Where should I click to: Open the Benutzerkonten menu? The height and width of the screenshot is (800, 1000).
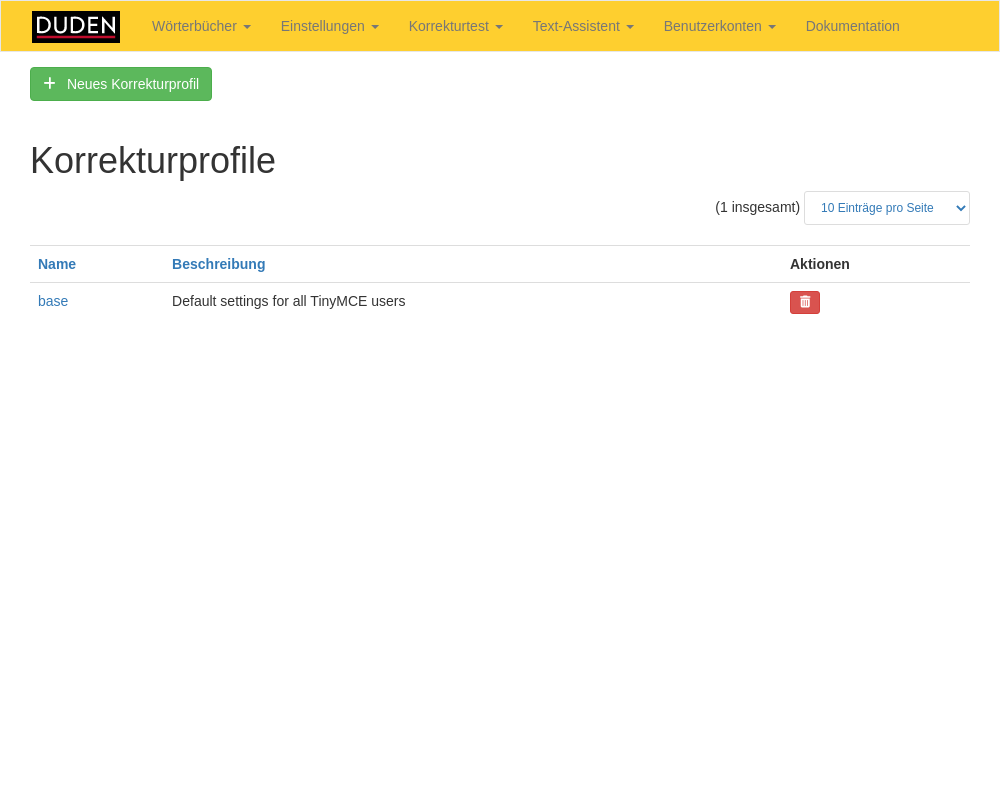pyautogui.click(x=713, y=26)
